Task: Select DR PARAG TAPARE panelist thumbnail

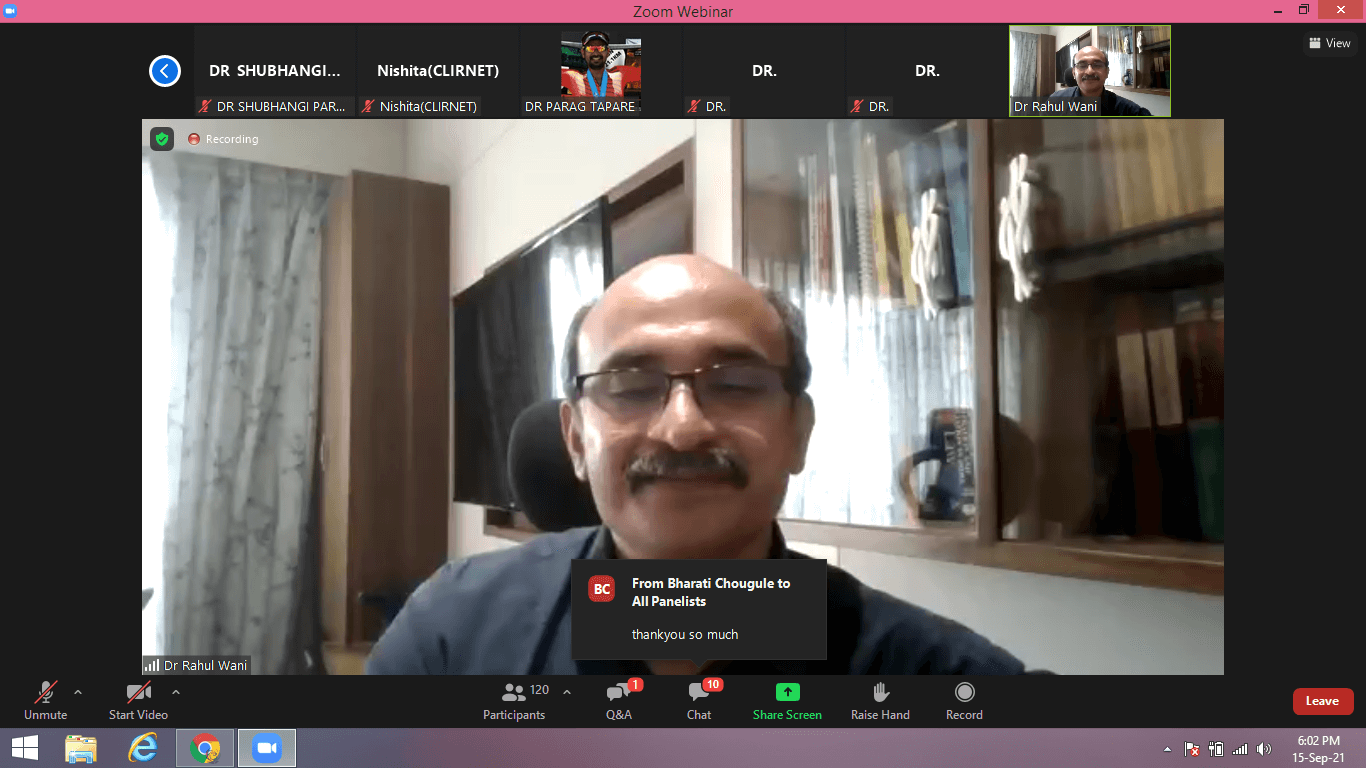Action: coord(601,71)
